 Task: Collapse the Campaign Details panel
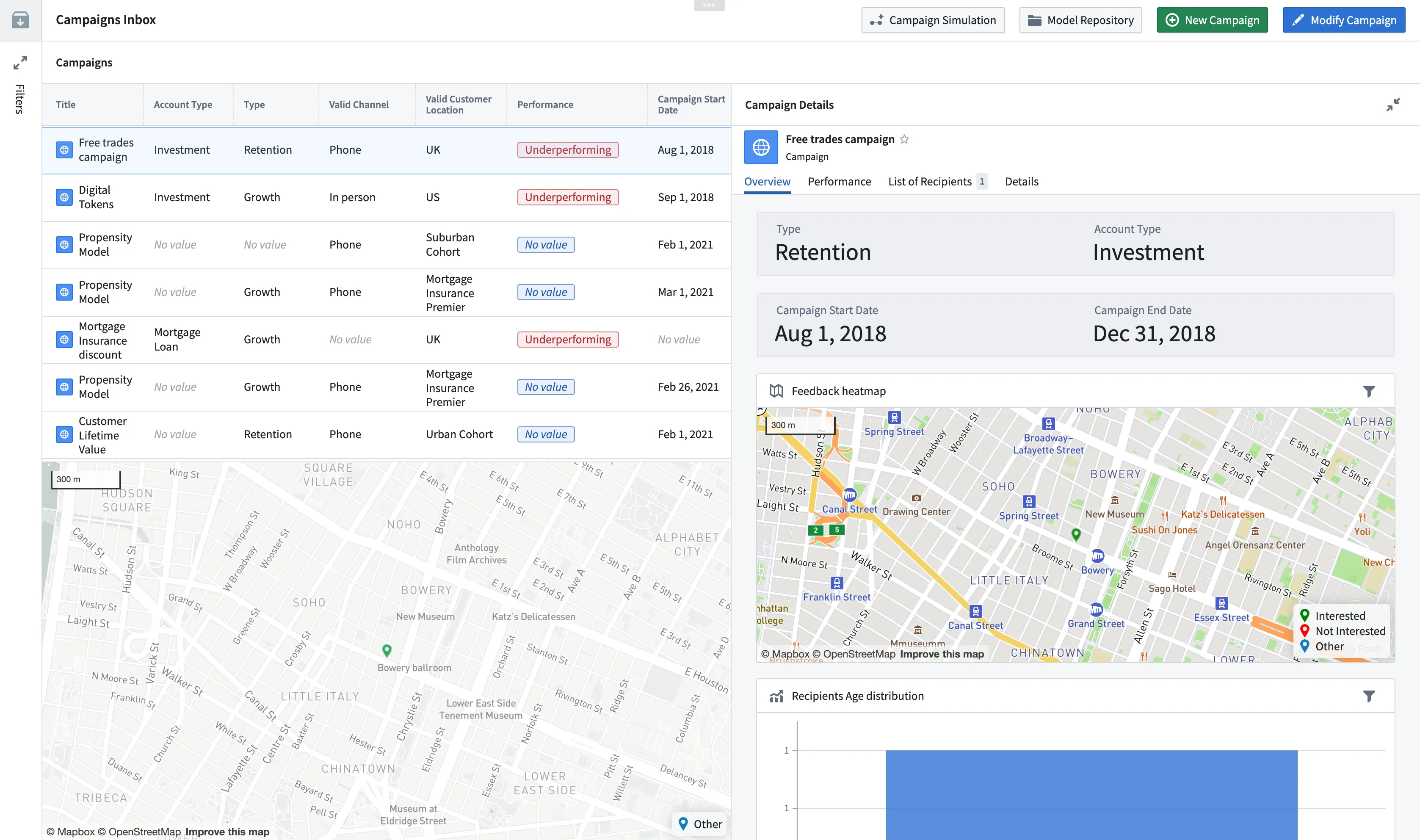pyautogui.click(x=1393, y=105)
